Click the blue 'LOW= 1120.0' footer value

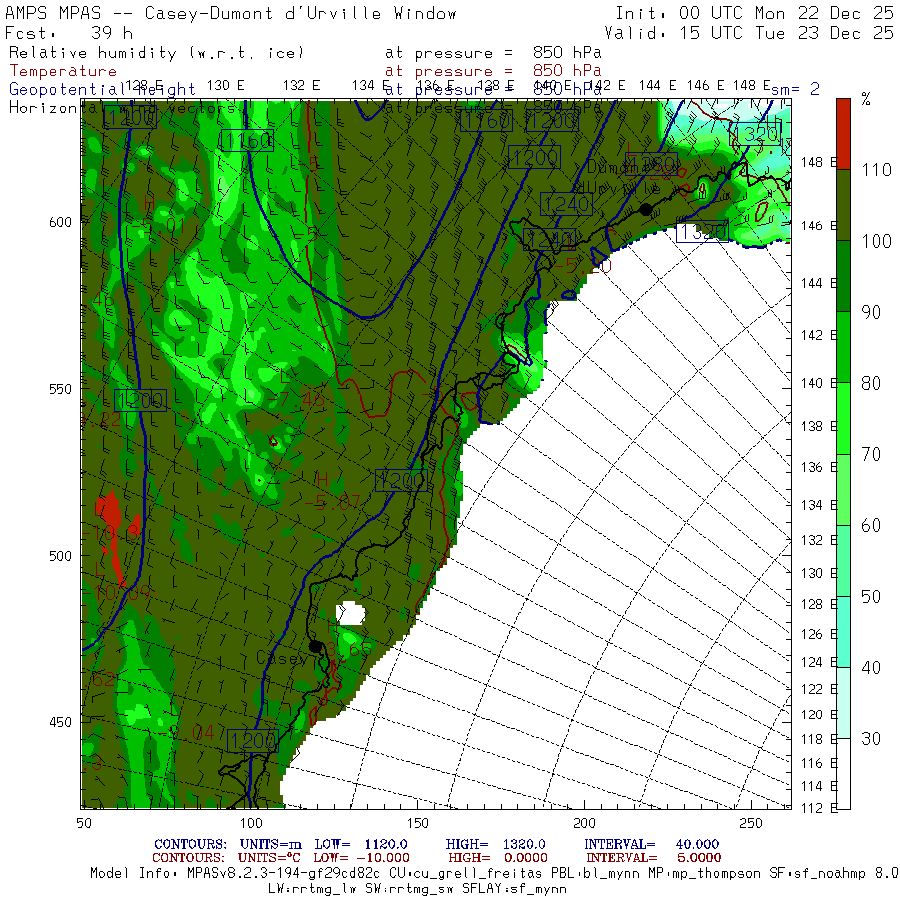[361, 844]
